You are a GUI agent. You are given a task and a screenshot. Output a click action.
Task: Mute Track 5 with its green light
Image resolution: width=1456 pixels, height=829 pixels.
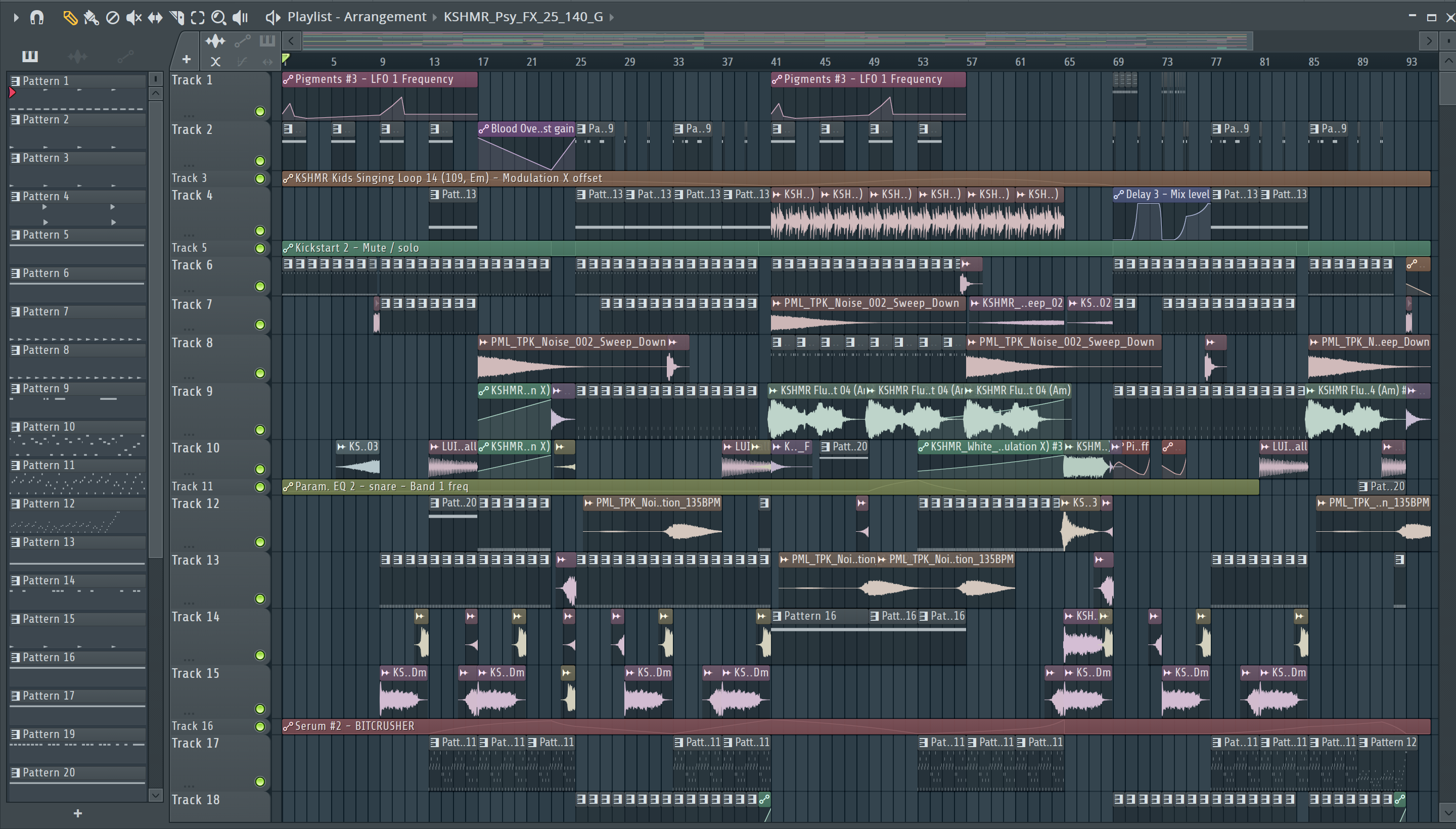click(x=260, y=248)
